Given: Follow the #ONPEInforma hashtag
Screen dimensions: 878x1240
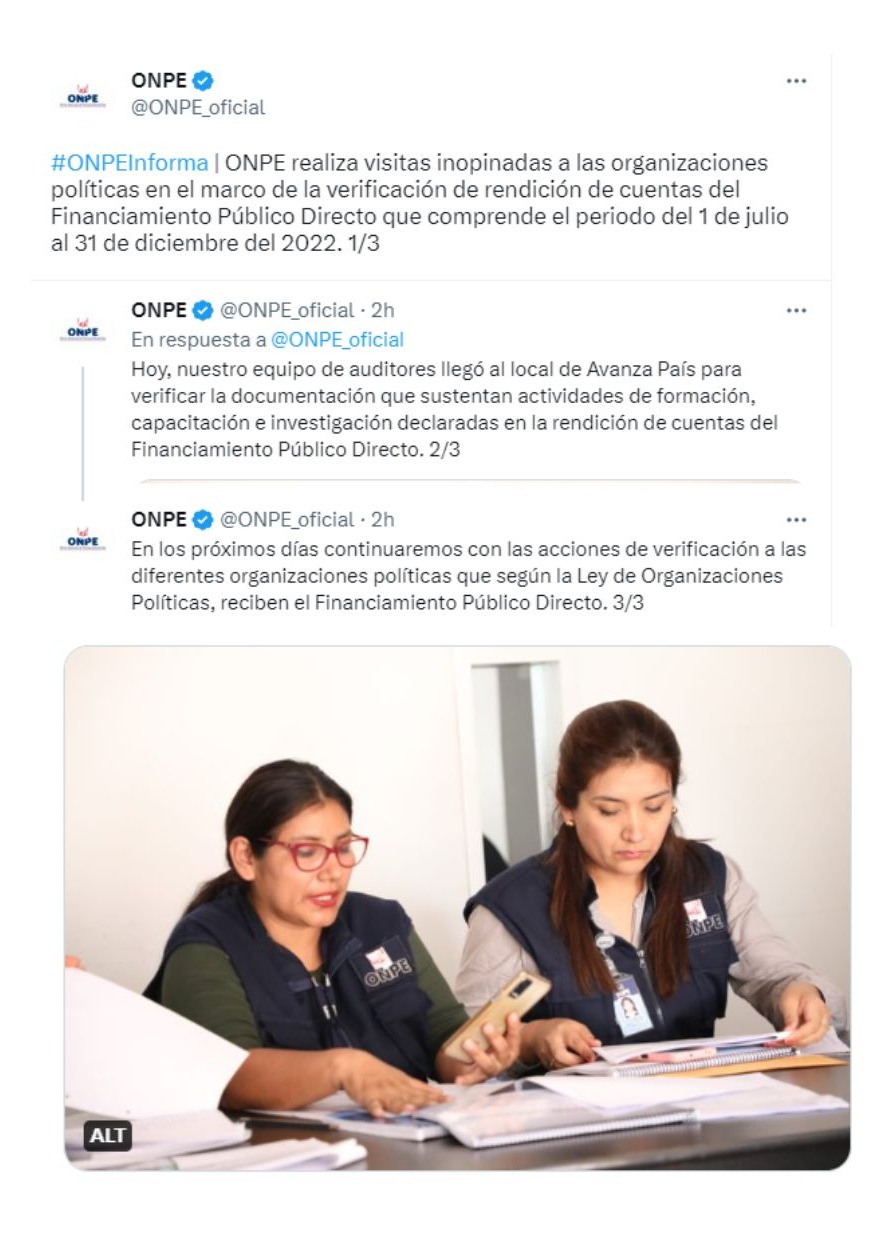Looking at the screenshot, I should (x=129, y=163).
